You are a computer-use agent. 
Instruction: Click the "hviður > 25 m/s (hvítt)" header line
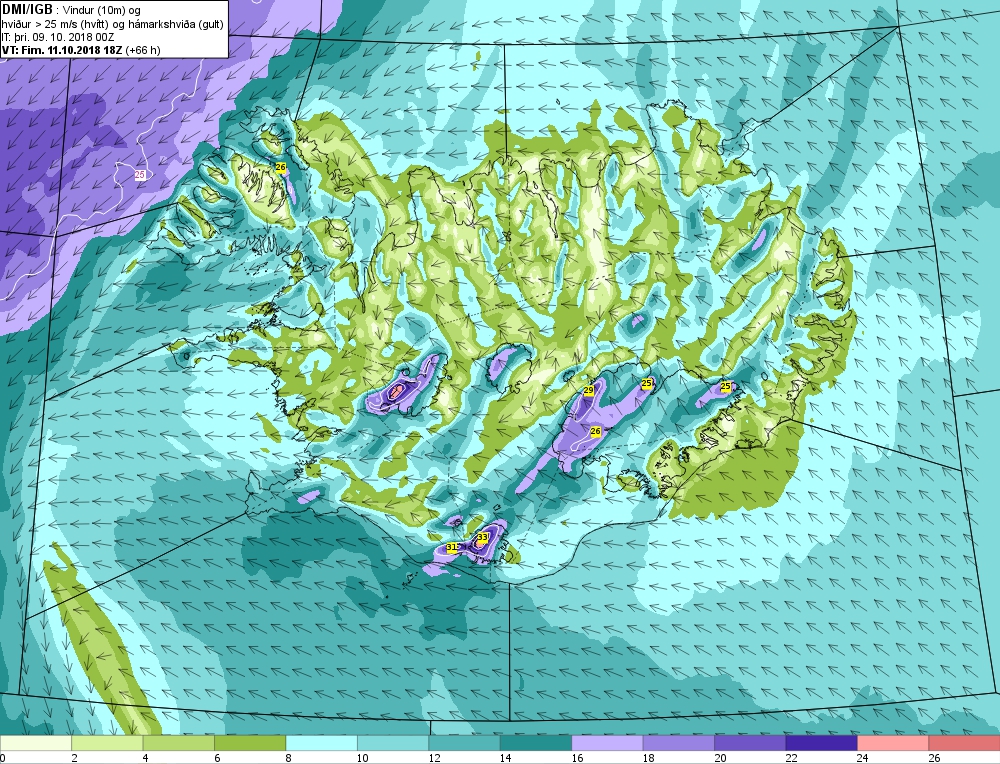(x=54, y=24)
